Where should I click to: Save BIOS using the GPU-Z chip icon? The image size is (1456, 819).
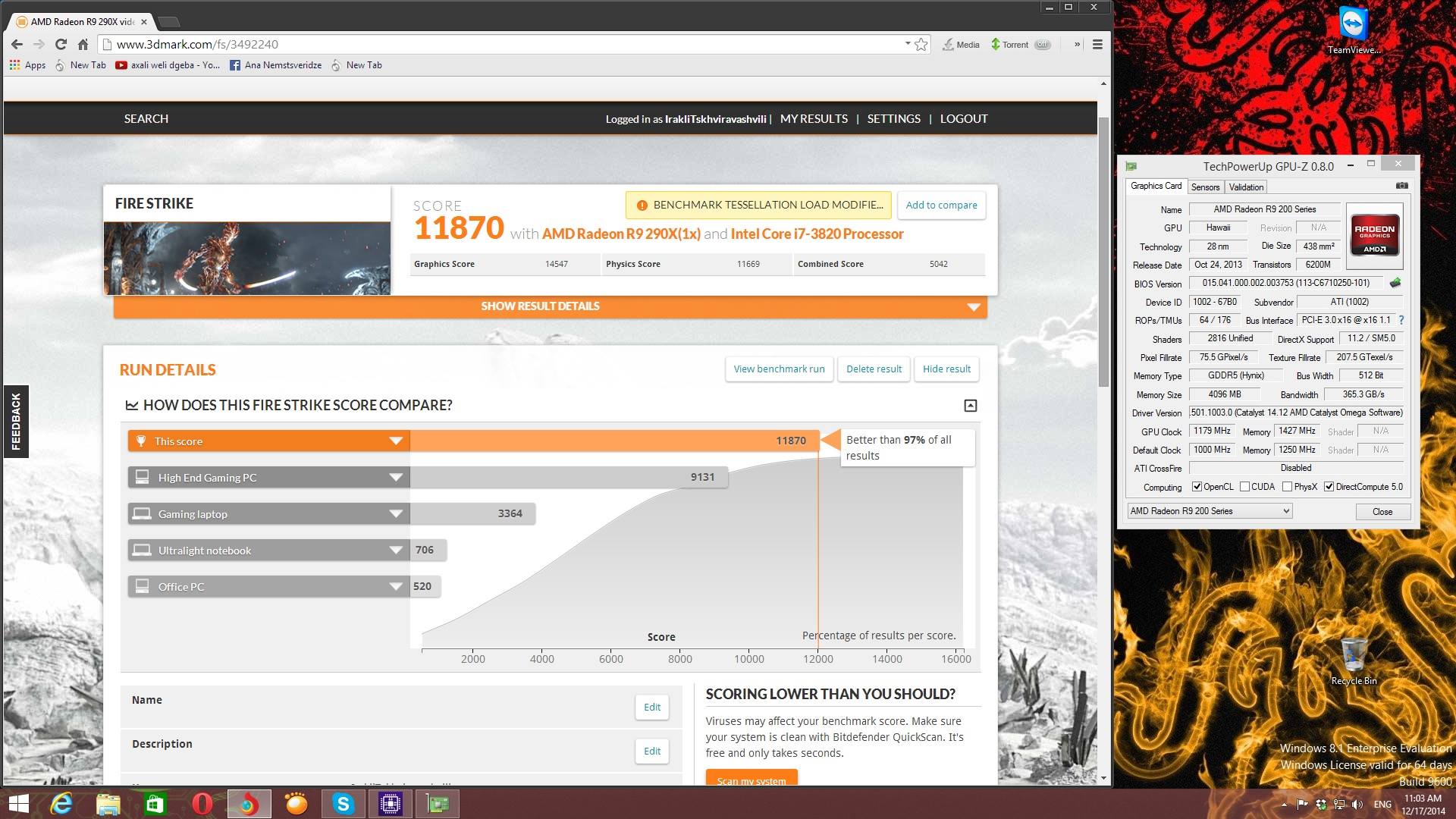(x=1395, y=283)
